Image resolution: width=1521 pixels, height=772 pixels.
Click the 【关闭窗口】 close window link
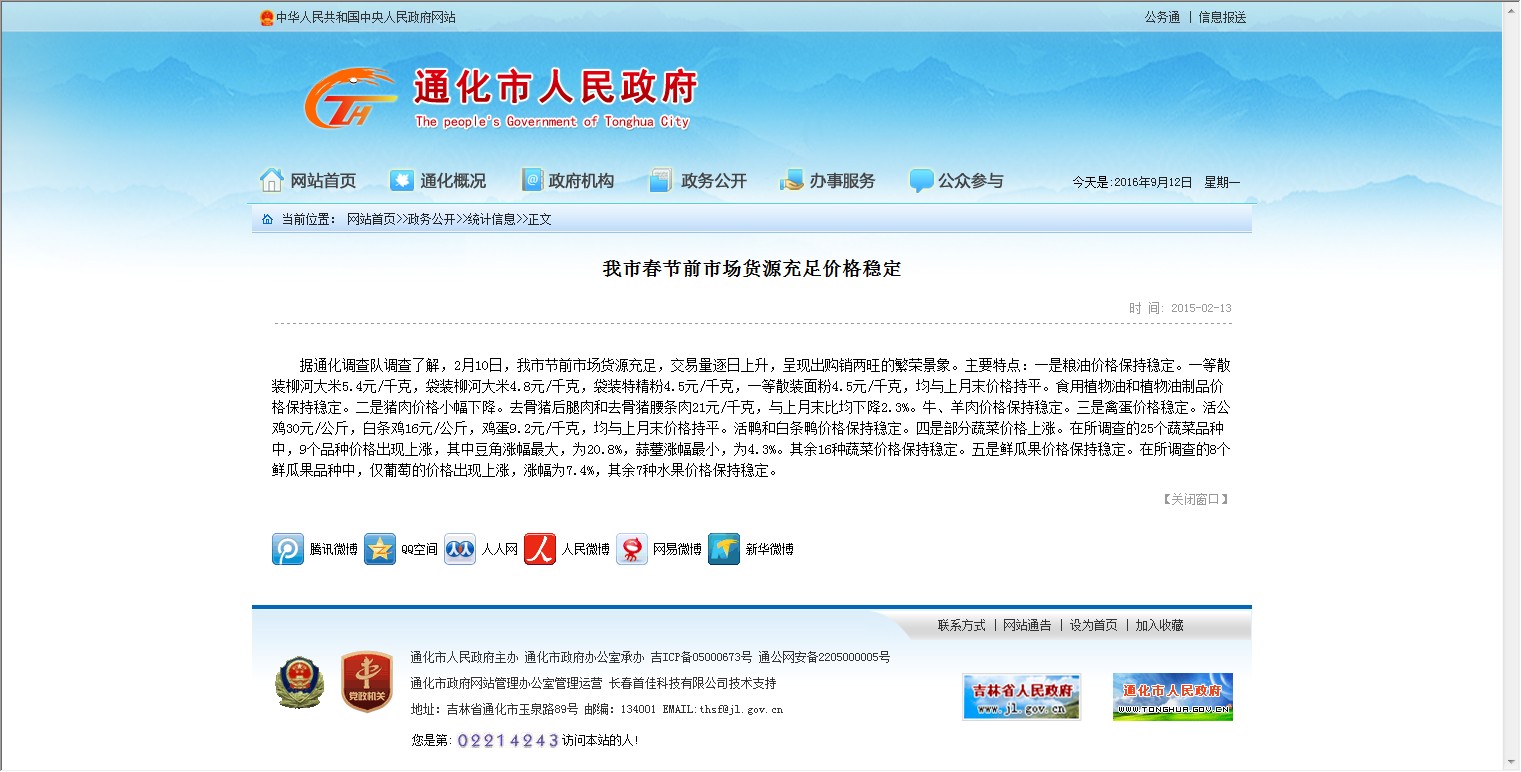point(1195,499)
